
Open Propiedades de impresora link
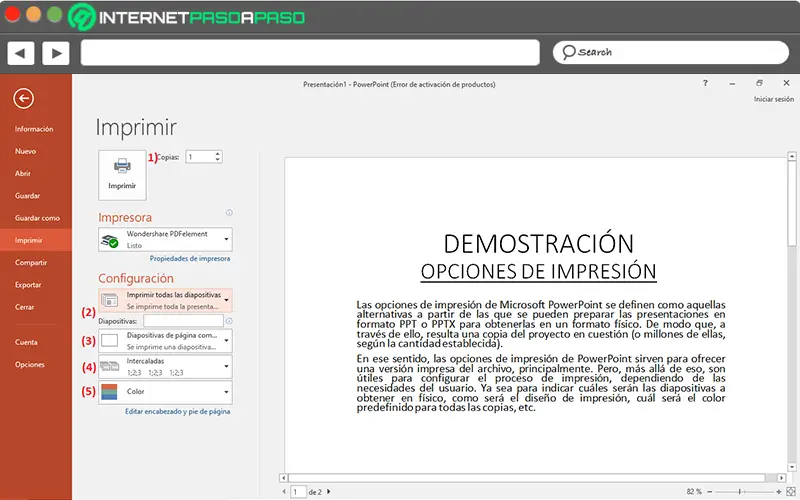(190, 259)
